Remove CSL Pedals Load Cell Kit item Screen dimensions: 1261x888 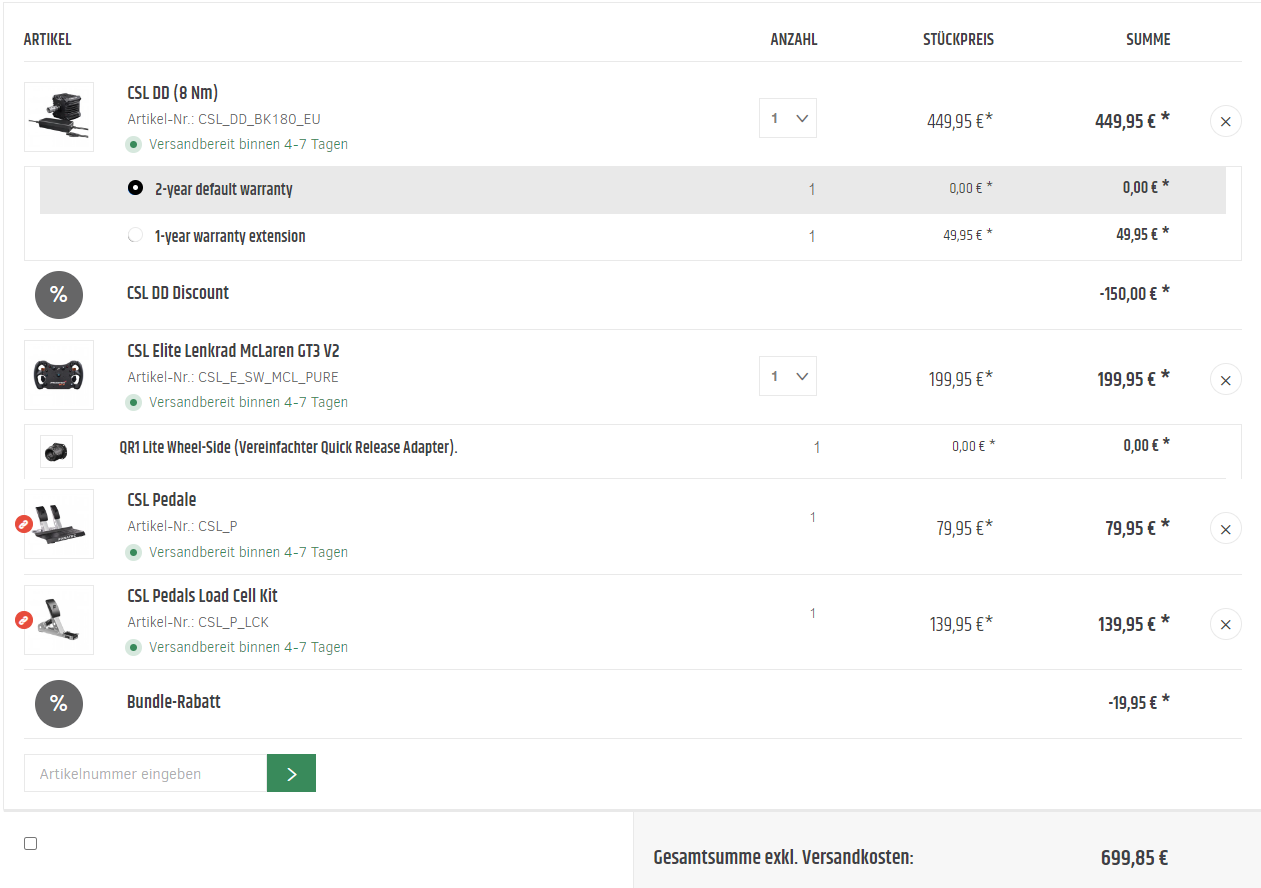coord(1226,624)
